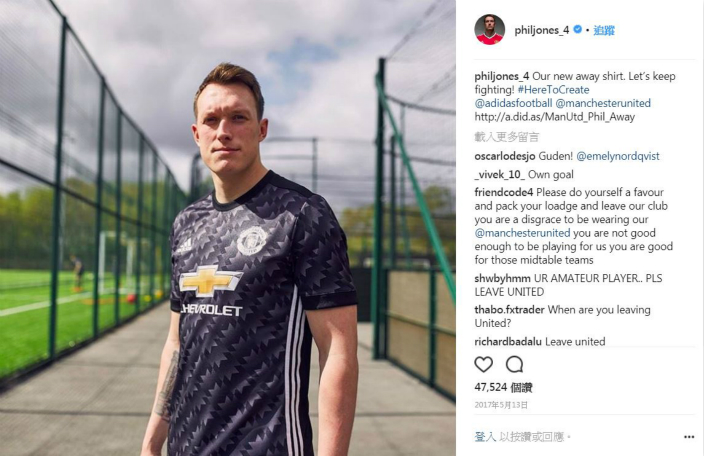This screenshot has height=456, width=704.
Task: Open the oscarlodesjo commenter profile
Action: tap(505, 156)
